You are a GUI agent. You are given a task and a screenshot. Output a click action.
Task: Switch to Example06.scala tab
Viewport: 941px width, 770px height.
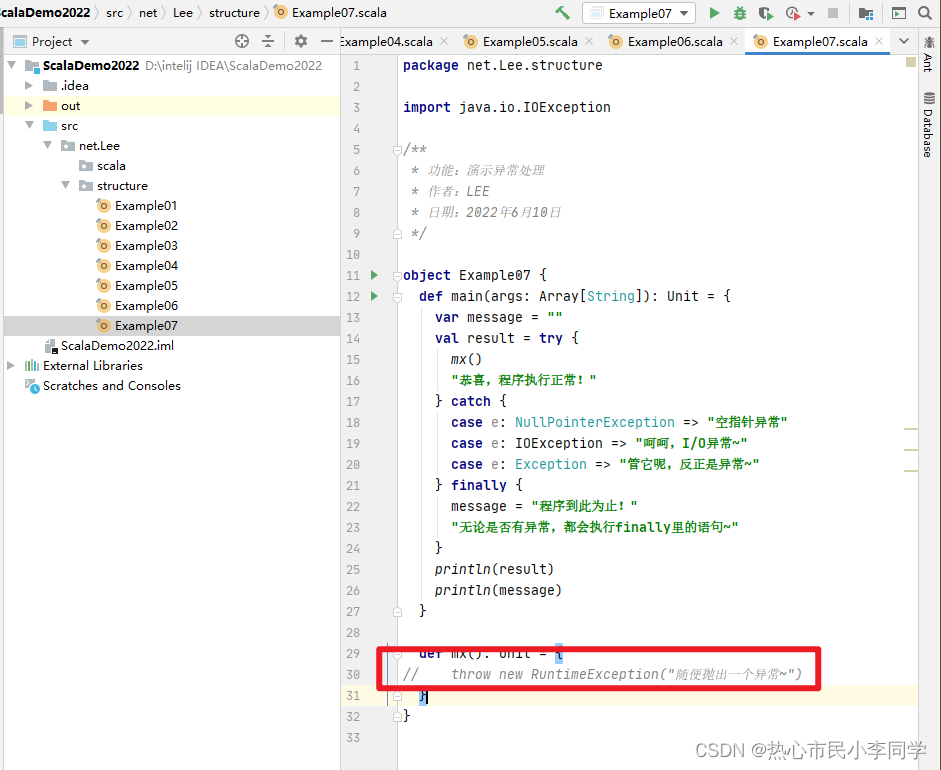pos(675,41)
